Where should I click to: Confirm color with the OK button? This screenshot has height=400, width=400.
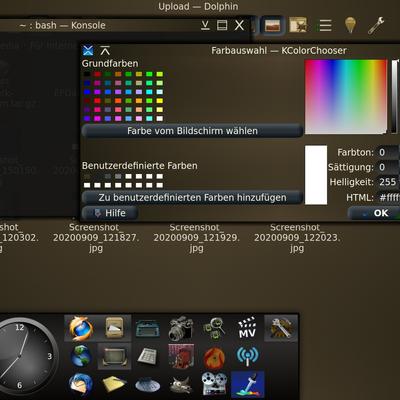pos(374,213)
